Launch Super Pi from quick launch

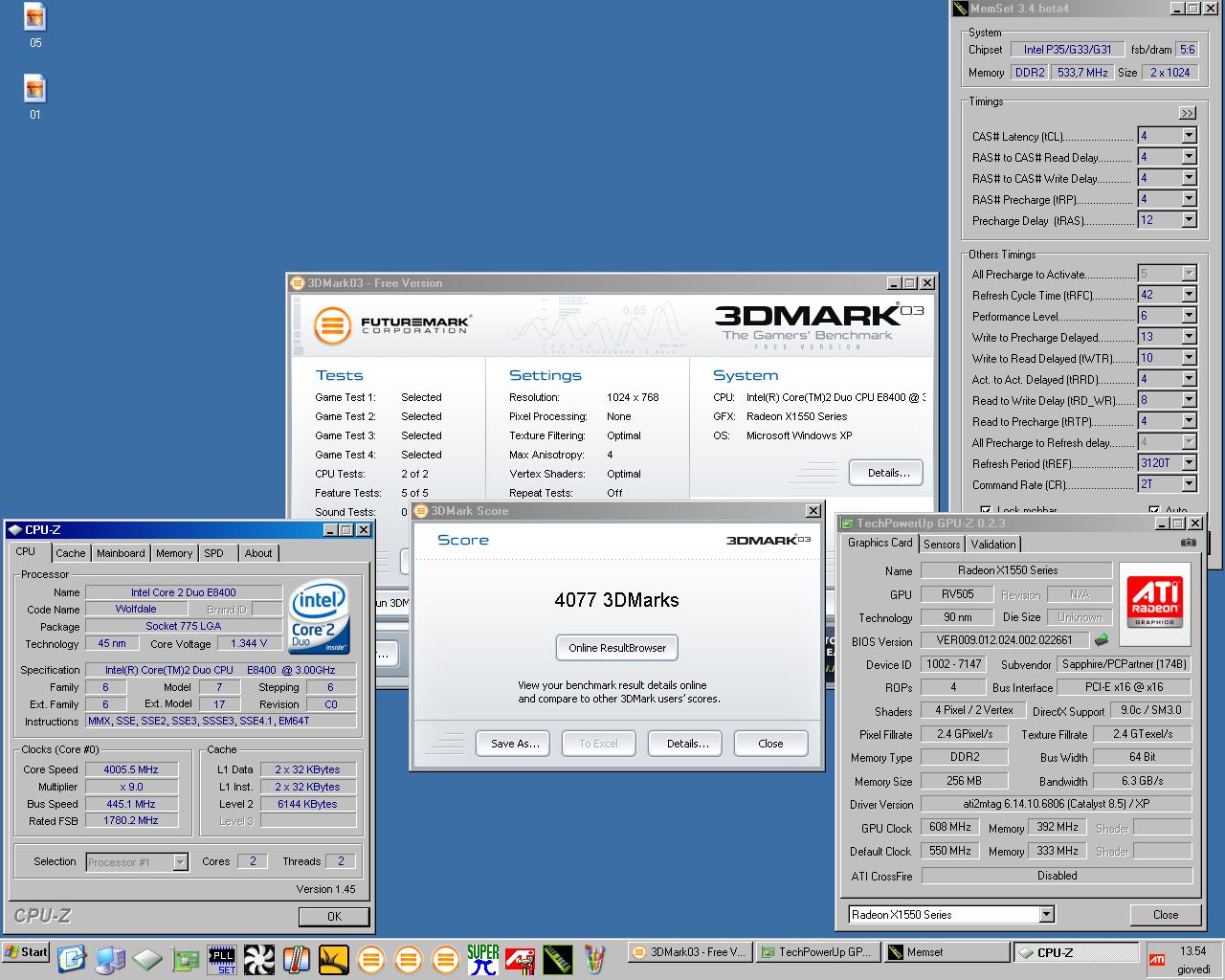point(482,959)
